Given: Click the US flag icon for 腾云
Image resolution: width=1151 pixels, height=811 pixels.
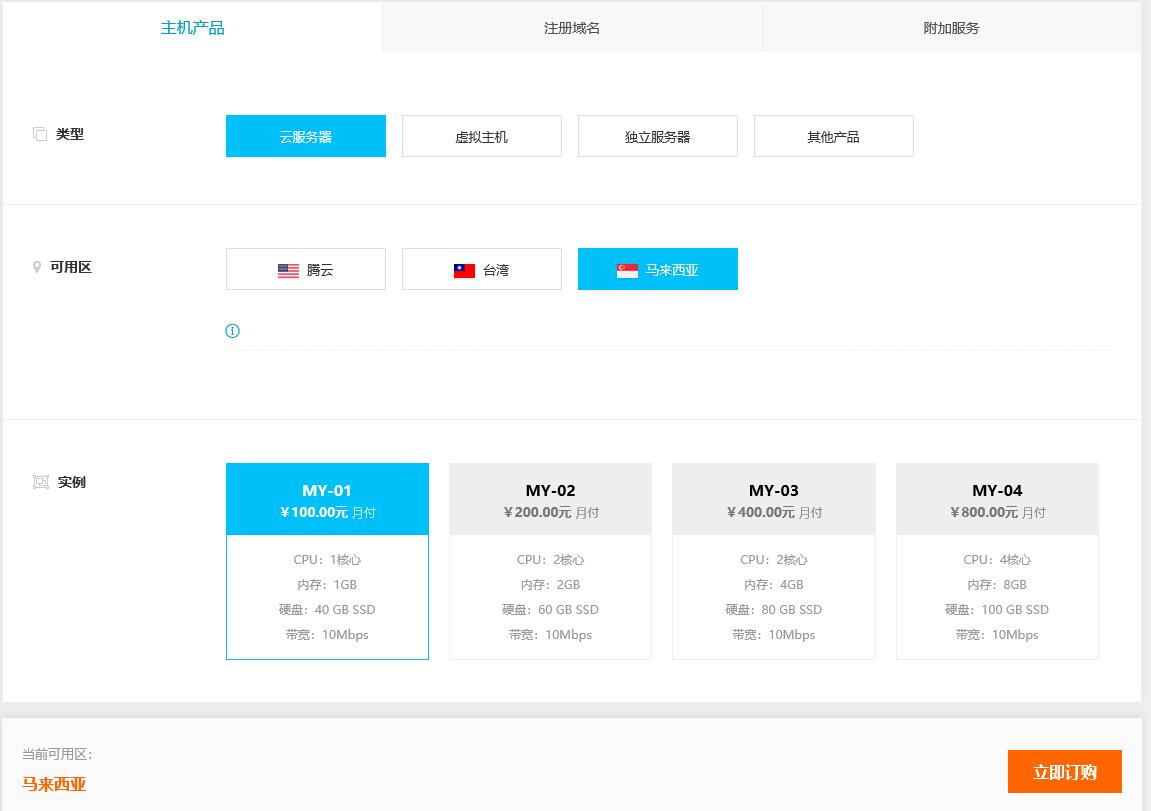Looking at the screenshot, I should (288, 270).
